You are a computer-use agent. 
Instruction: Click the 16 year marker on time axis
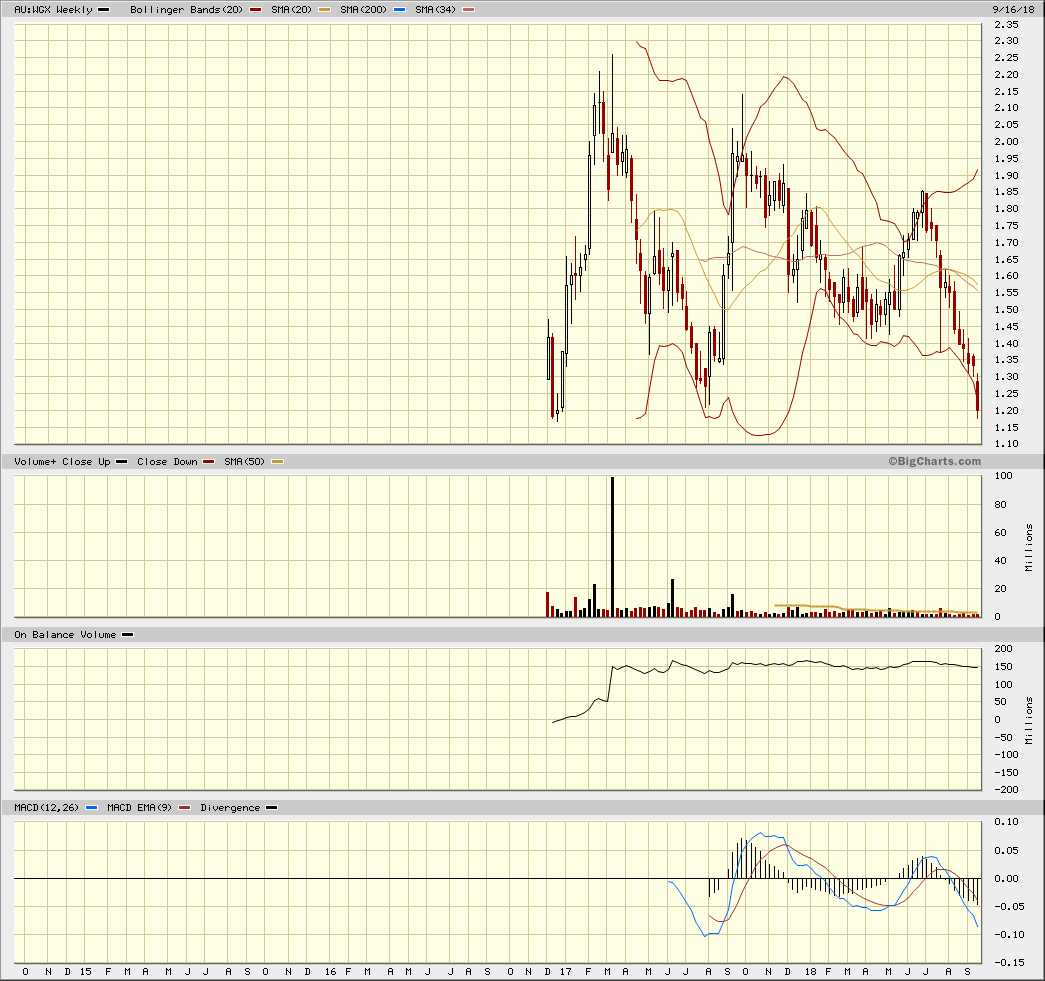coord(331,972)
